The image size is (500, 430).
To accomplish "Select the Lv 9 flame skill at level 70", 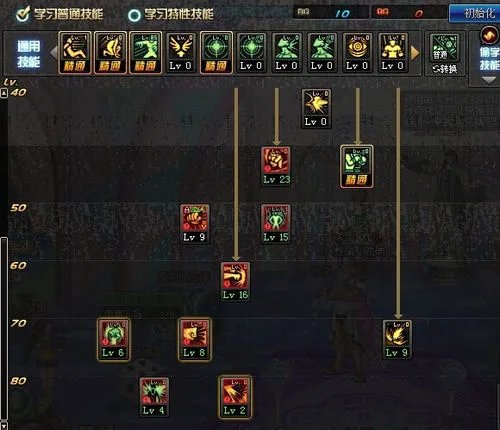I will 397,339.
